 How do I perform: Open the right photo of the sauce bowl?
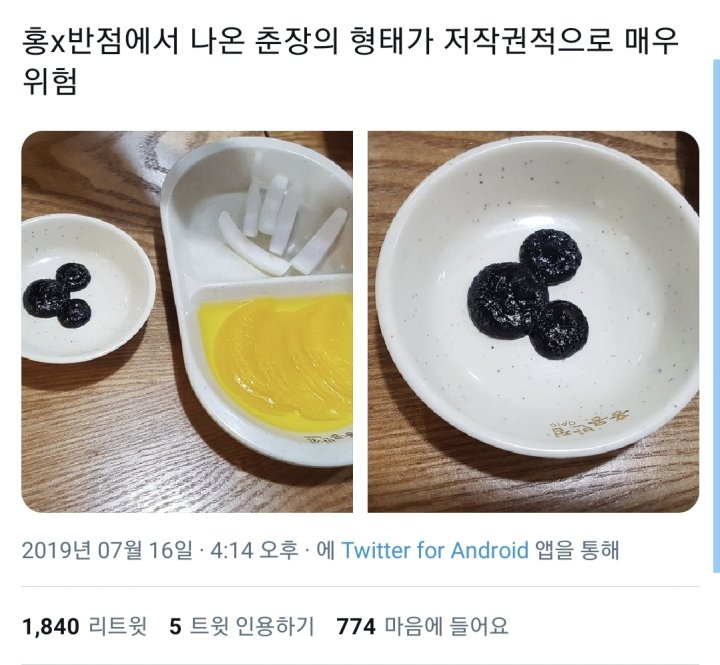(x=533, y=321)
